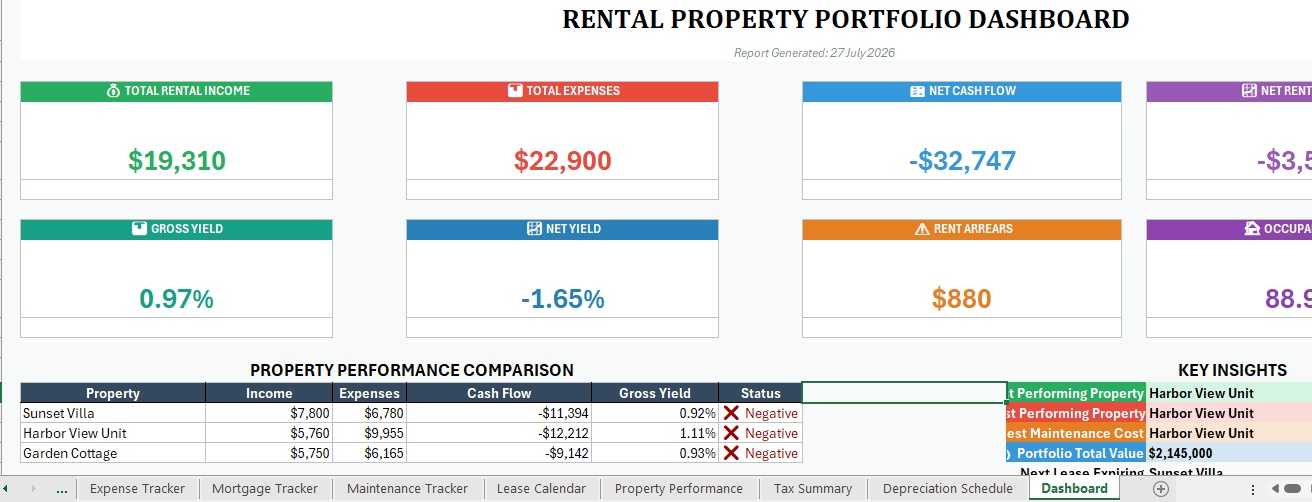Click the money bag icon beside Total Rental Income
The height and width of the screenshot is (502, 1312).
coord(113,91)
